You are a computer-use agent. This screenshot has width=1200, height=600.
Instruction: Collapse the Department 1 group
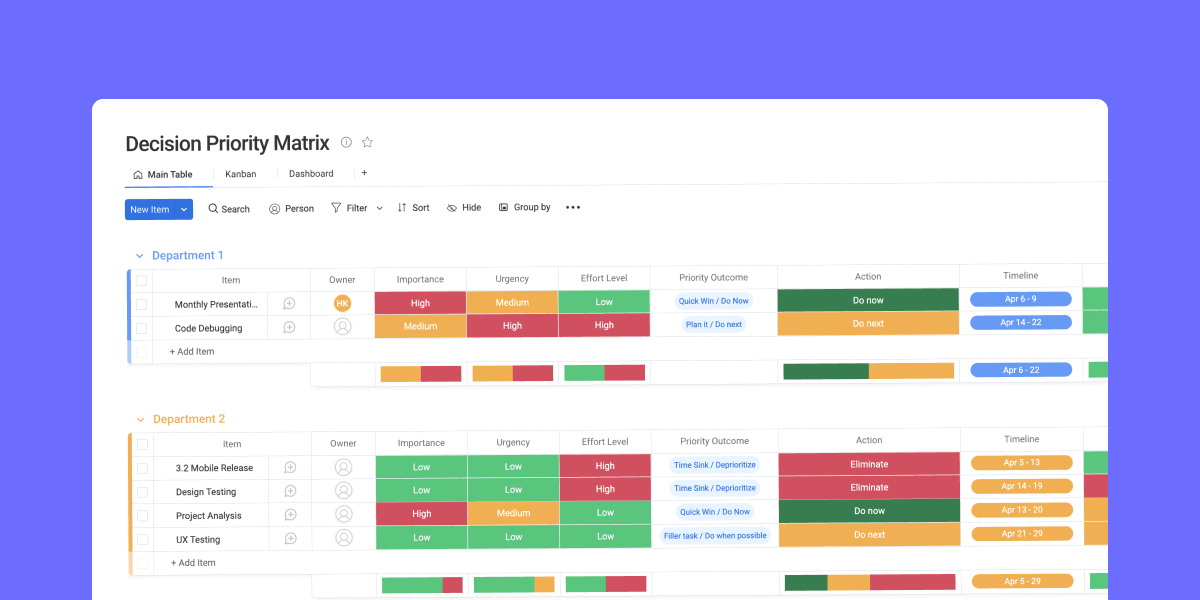click(140, 256)
